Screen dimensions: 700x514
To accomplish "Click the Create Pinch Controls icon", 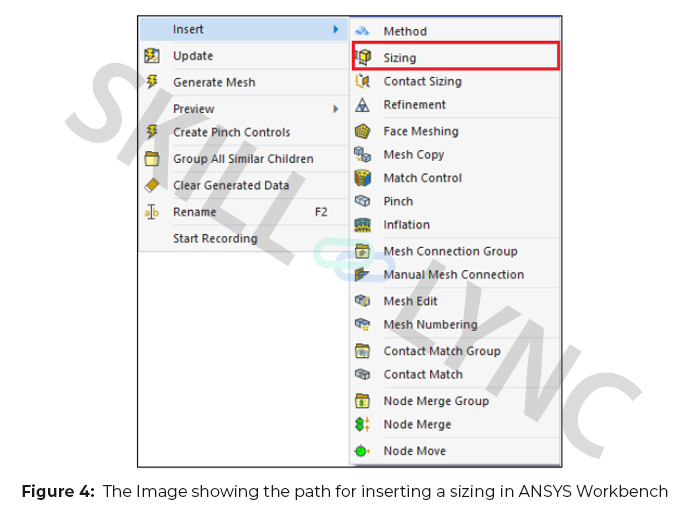I will point(152,132).
